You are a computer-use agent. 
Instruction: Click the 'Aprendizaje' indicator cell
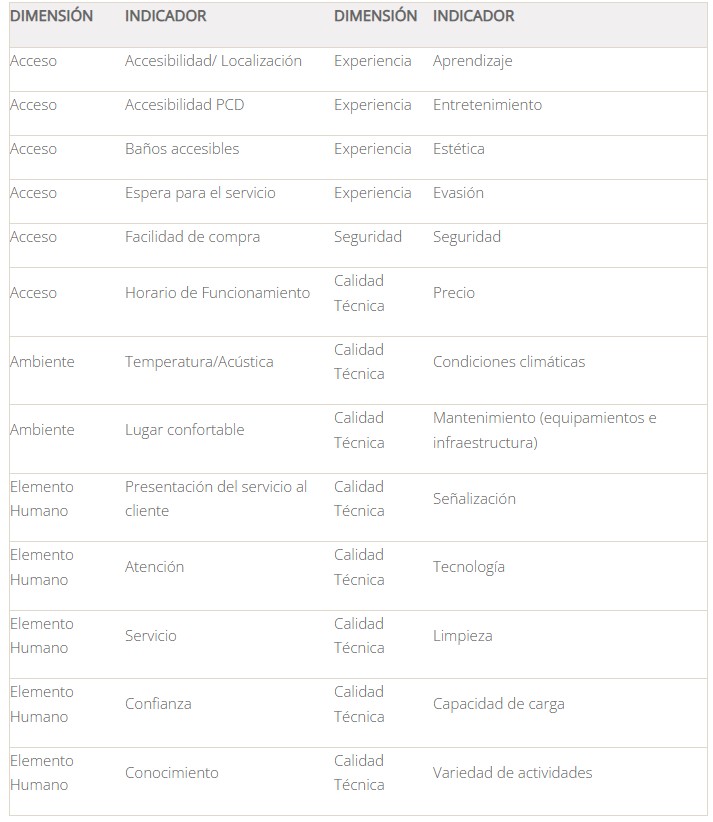472,61
